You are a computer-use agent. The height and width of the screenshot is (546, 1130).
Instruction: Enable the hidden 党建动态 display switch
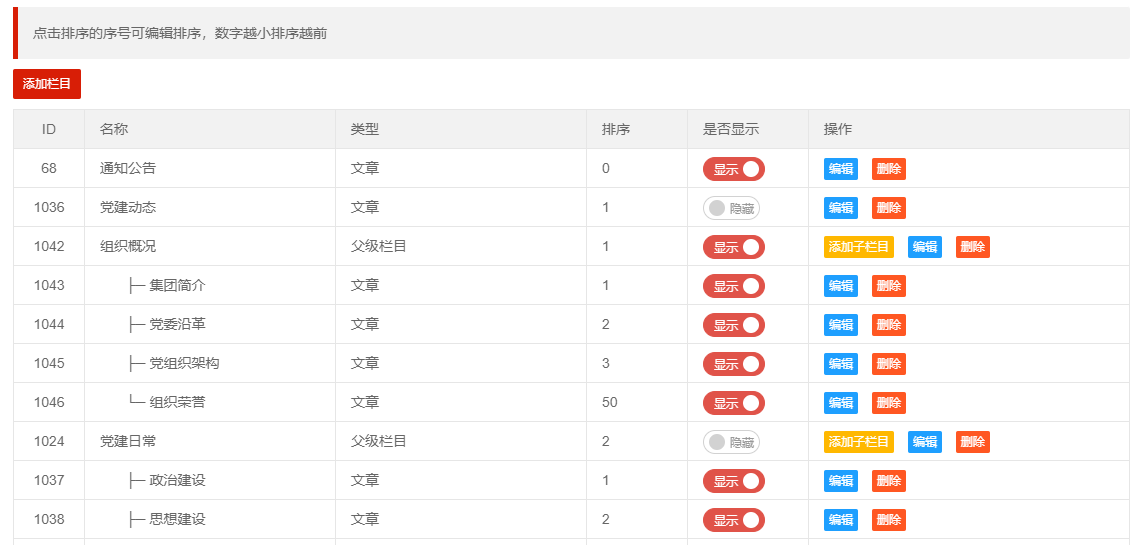(x=731, y=208)
